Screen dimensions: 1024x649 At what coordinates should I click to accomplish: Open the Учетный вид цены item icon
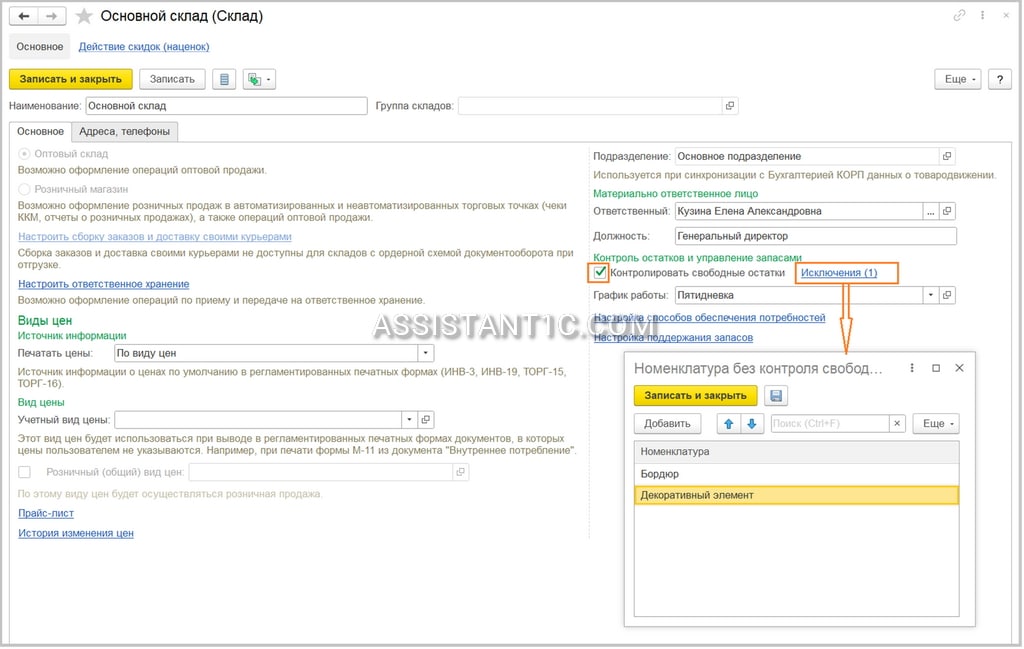click(x=426, y=419)
